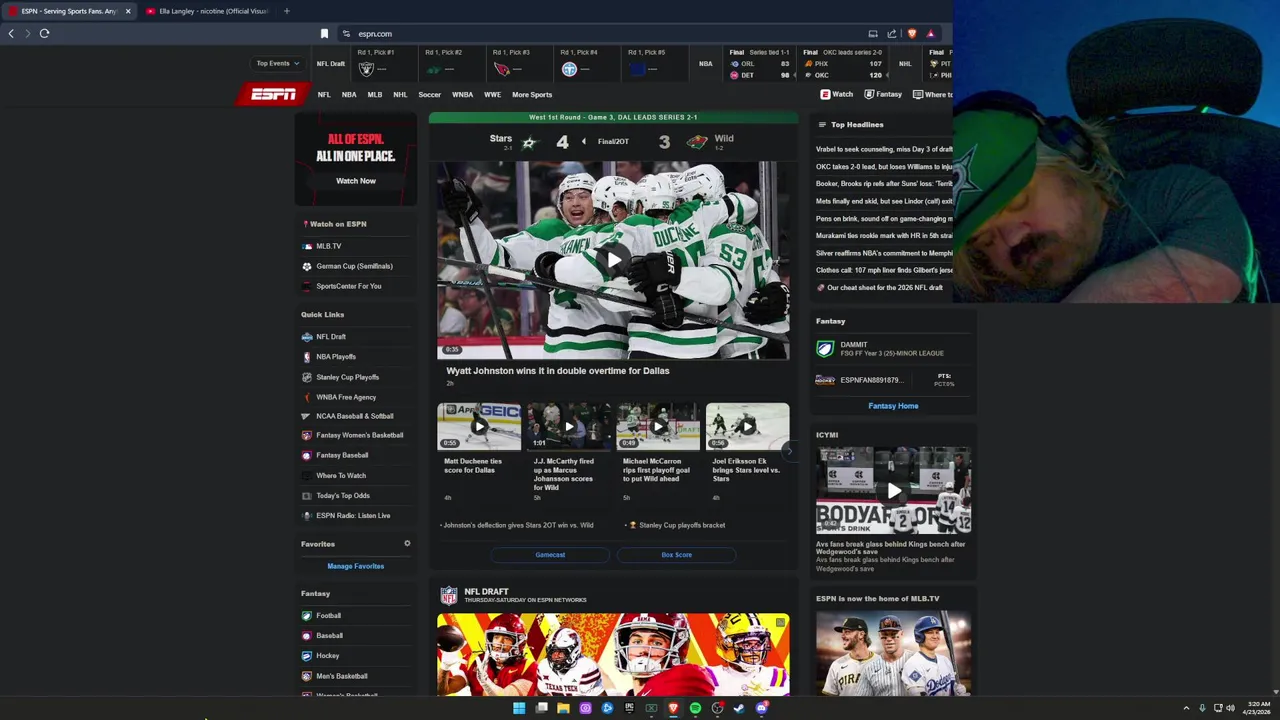
Task: Click the bookmark icon beside the address bar
Action: 324,34
